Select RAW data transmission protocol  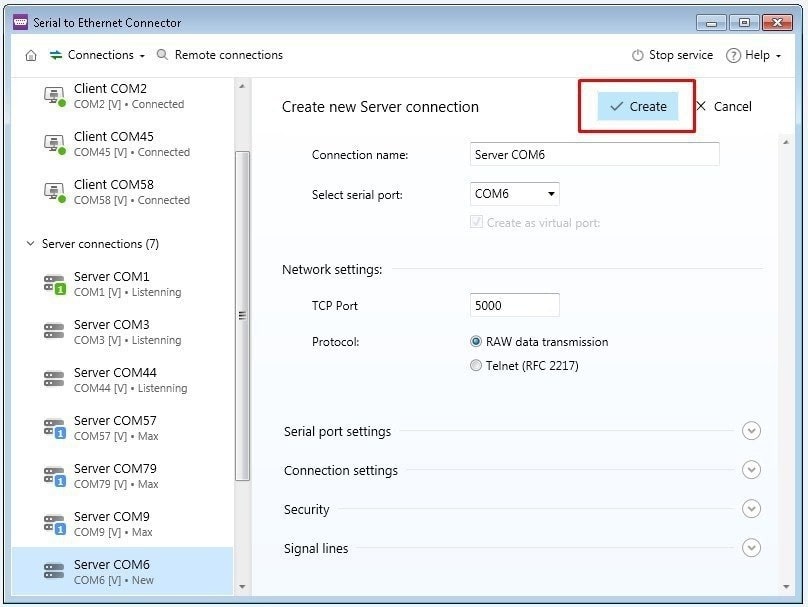click(x=476, y=342)
